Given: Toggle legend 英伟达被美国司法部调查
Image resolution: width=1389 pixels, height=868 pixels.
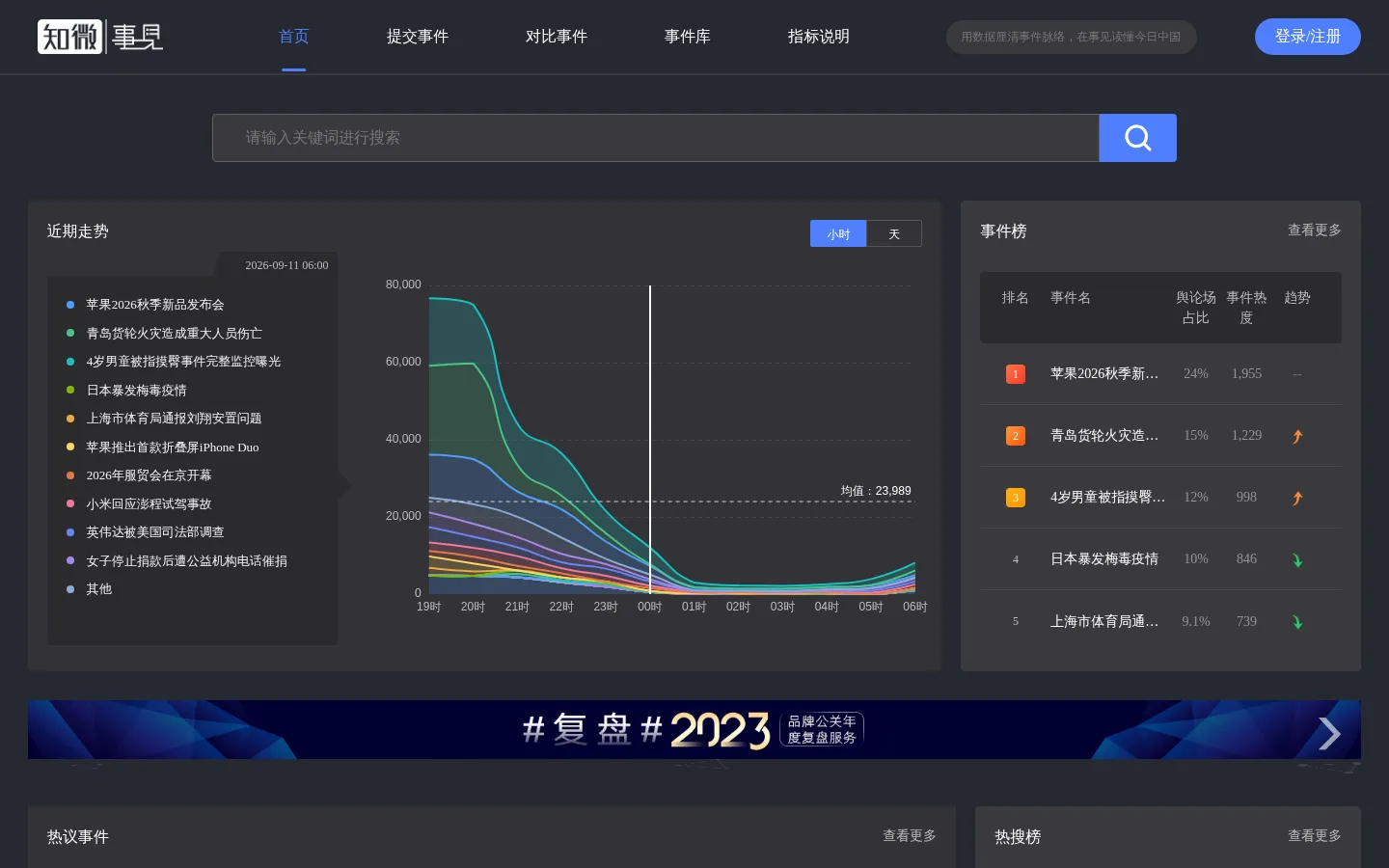Looking at the screenshot, I should (145, 532).
